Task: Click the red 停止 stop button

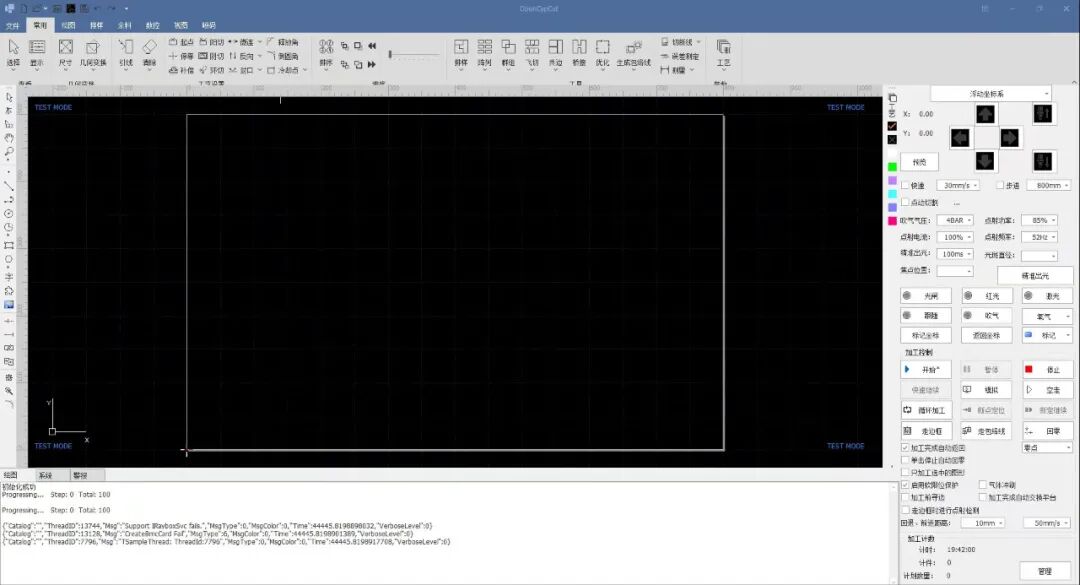Action: [x=1048, y=370]
